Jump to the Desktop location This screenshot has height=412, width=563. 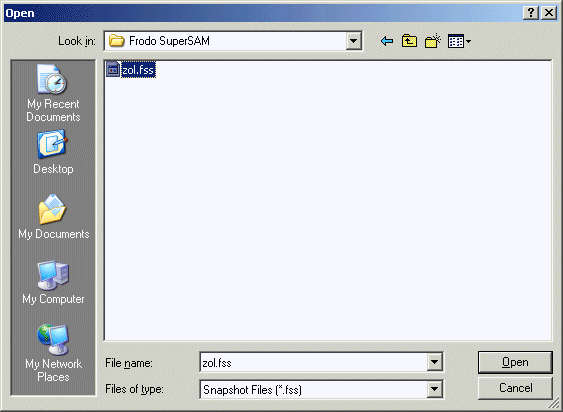(x=53, y=153)
